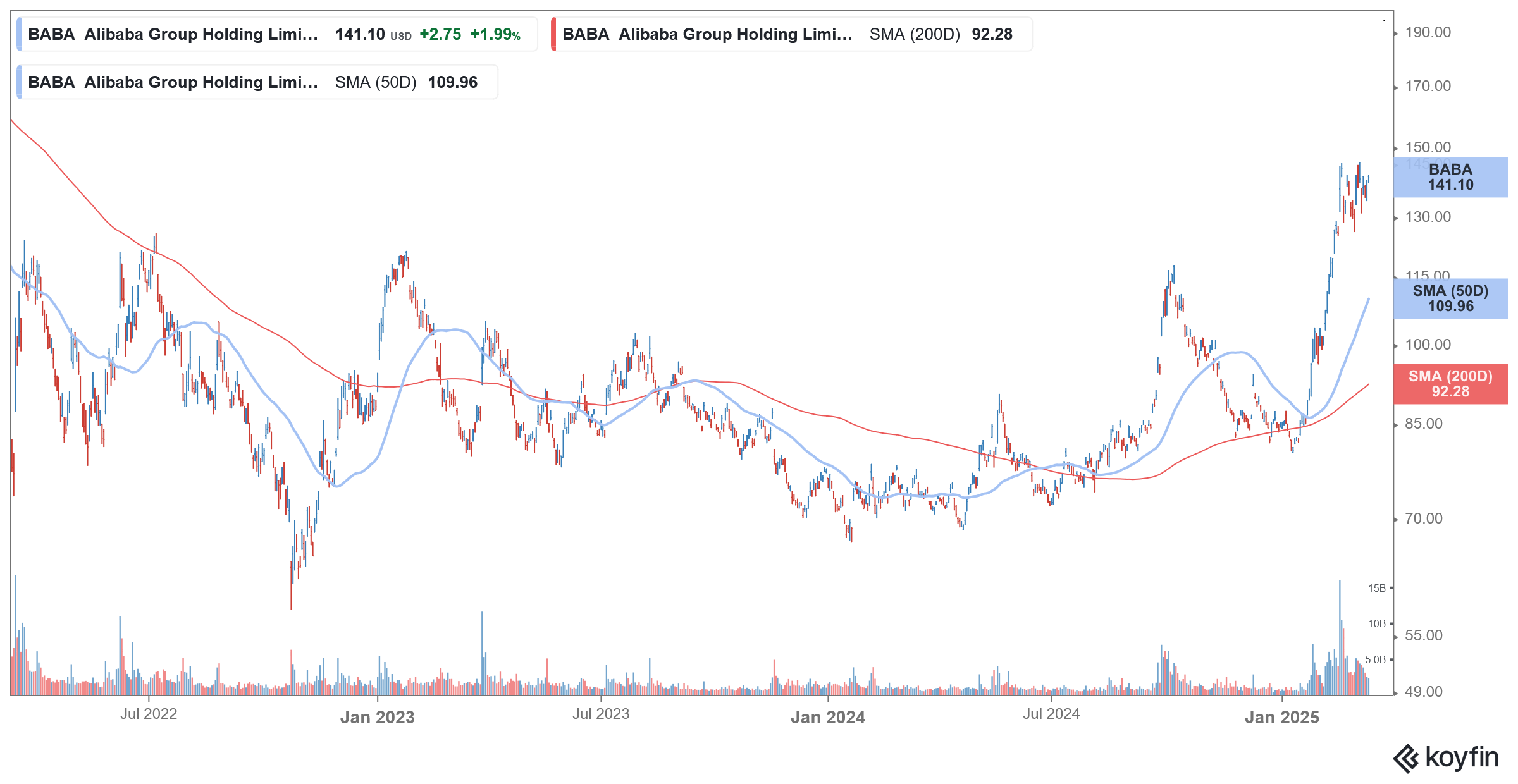1518x784 pixels.
Task: Click the 49.00 price axis label
Action: point(1424,692)
